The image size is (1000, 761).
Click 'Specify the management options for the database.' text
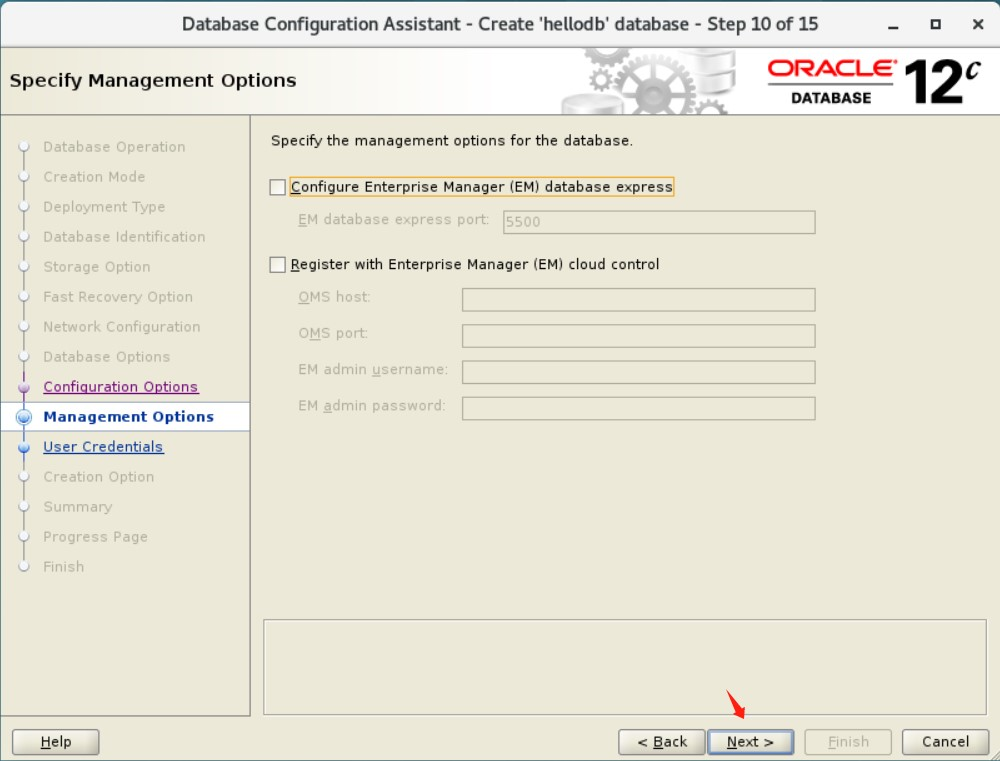[452, 141]
